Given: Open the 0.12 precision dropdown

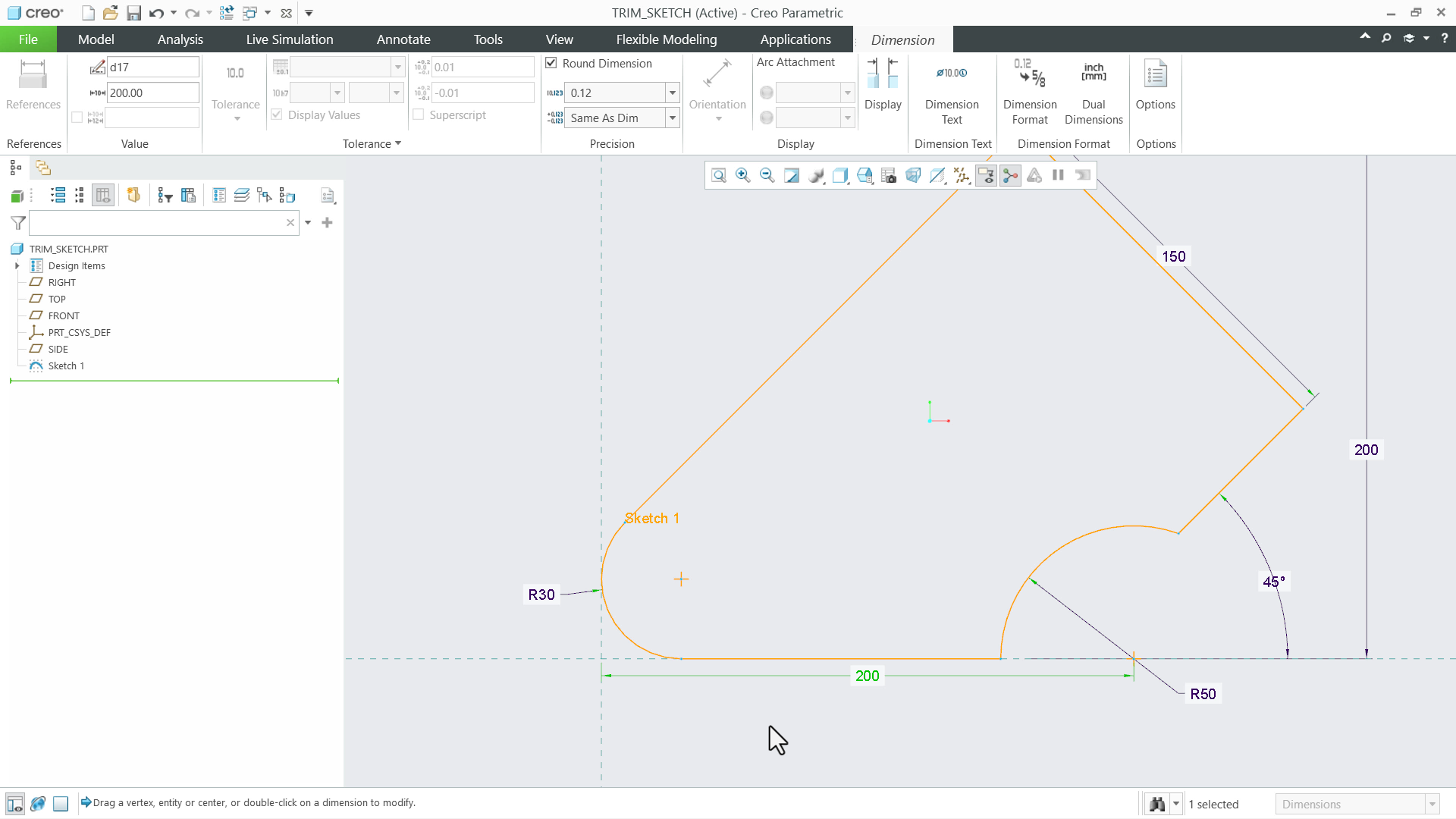Looking at the screenshot, I should click(x=672, y=93).
